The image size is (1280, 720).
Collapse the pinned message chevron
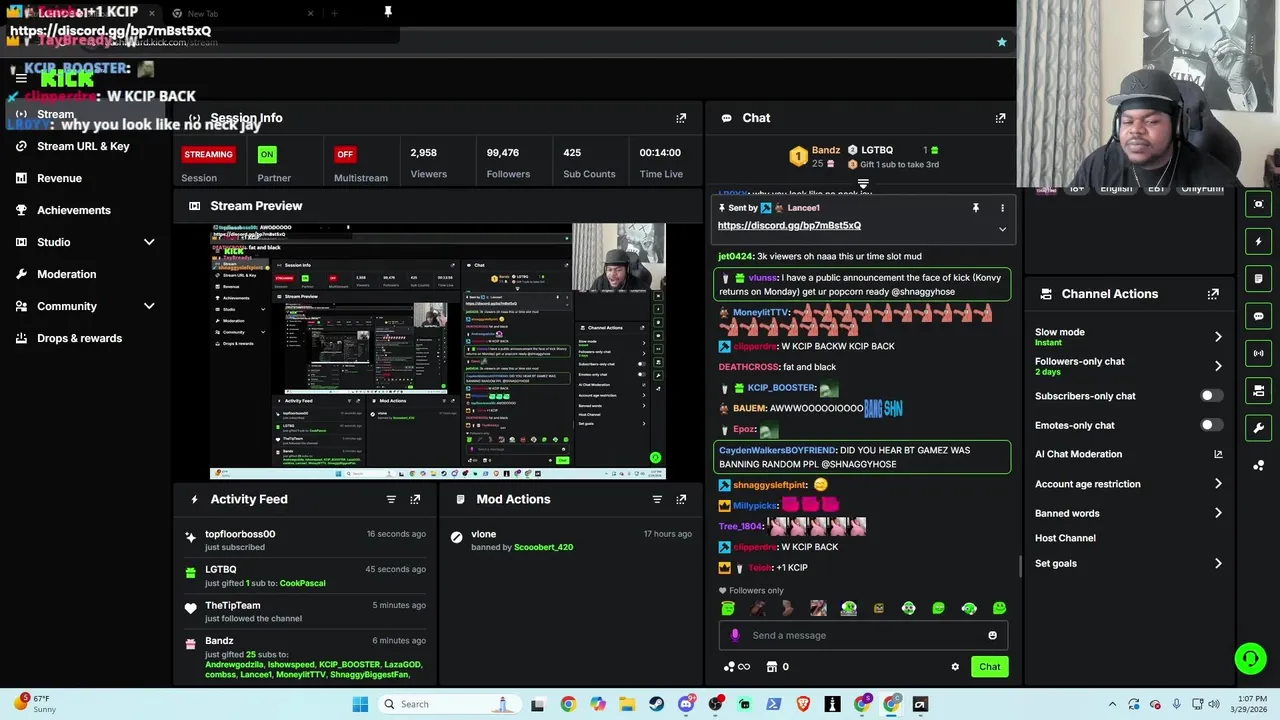pyautogui.click(x=1002, y=229)
